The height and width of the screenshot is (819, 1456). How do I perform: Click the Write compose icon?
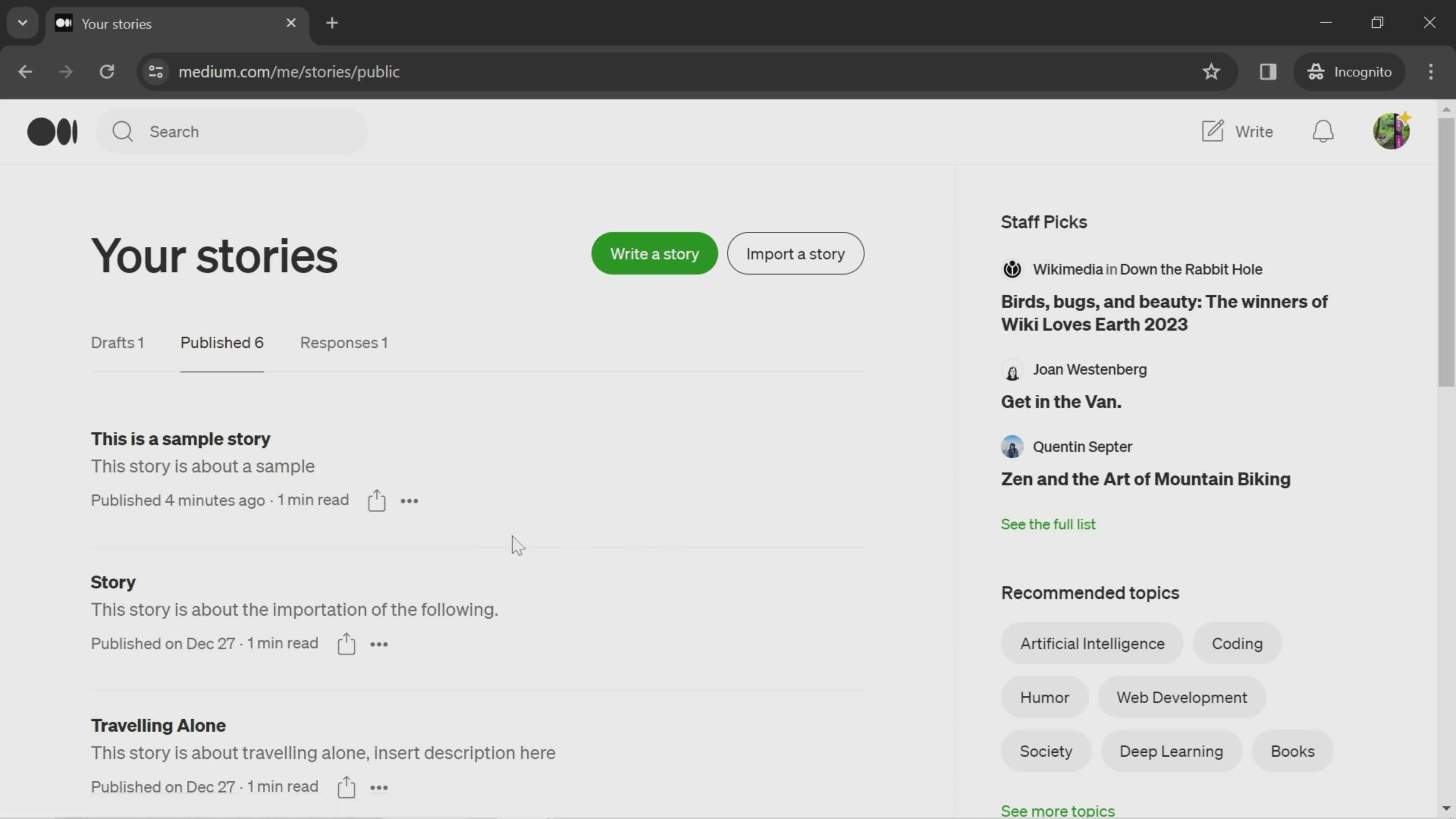pyautogui.click(x=1213, y=131)
